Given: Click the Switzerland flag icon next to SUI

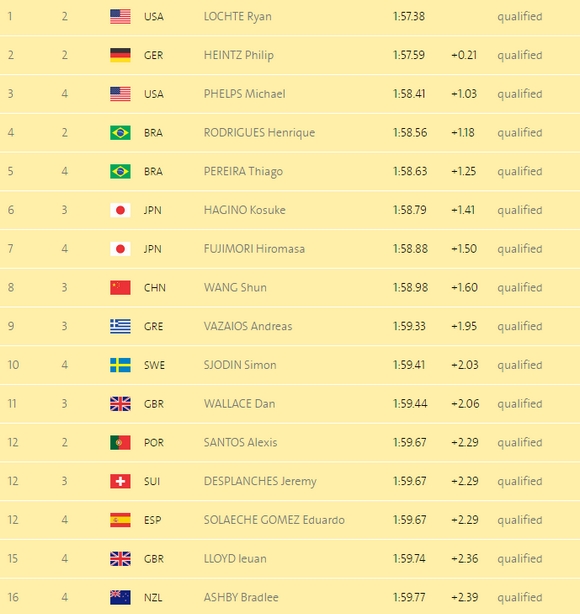Looking at the screenshot, I should (x=120, y=481).
